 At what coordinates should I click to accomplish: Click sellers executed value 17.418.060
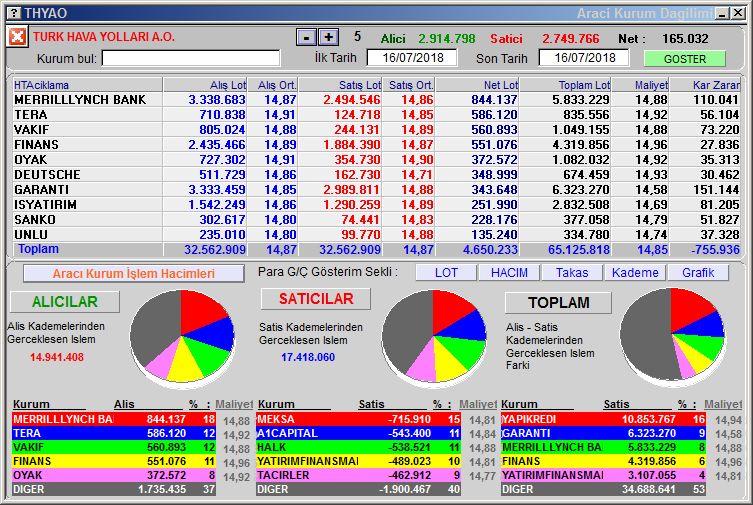pyautogui.click(x=308, y=357)
